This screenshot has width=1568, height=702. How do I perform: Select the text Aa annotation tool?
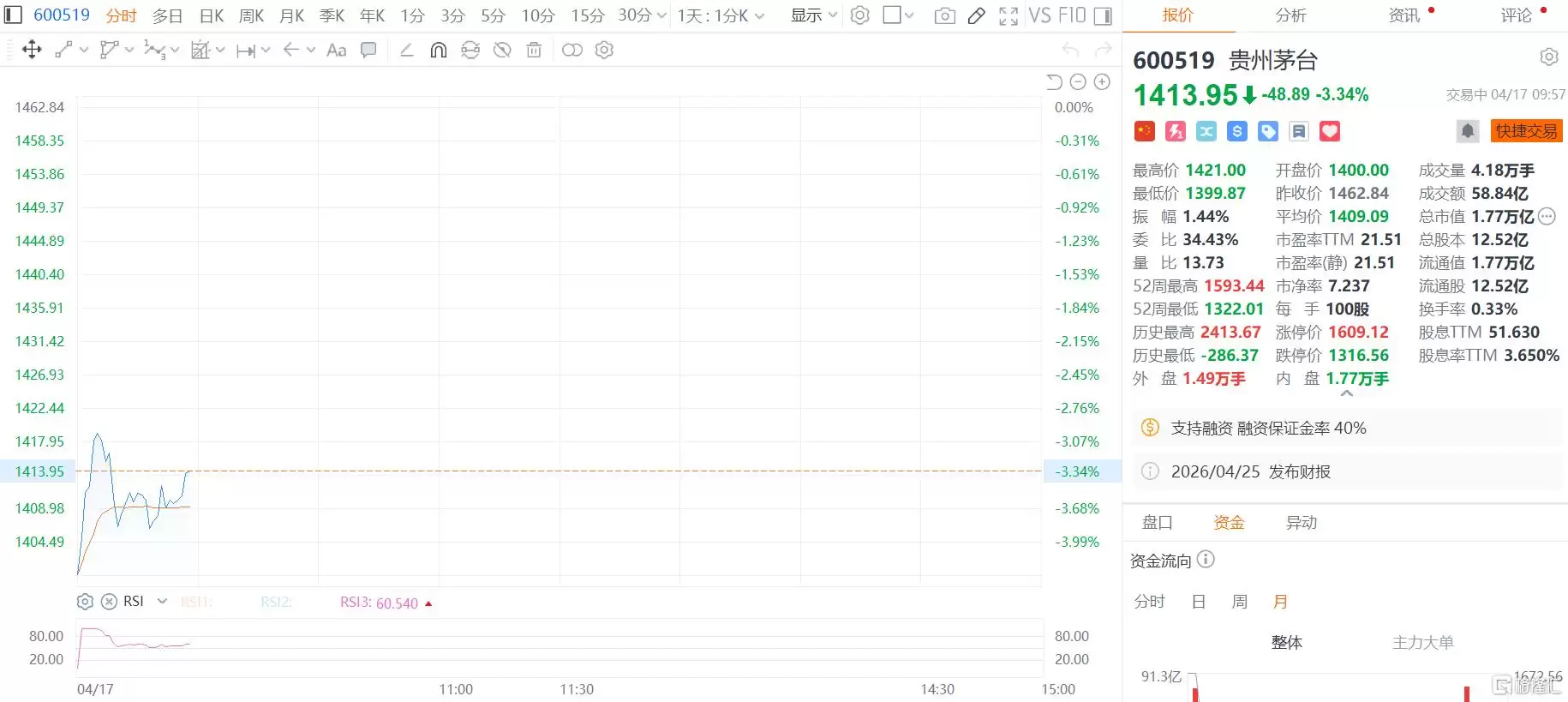[x=337, y=51]
